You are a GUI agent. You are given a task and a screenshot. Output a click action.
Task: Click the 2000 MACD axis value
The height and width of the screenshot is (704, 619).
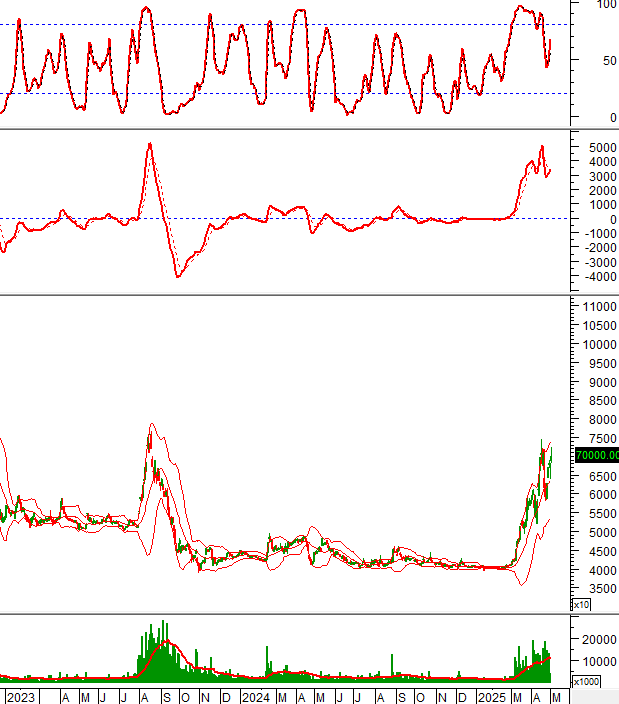tap(602, 190)
